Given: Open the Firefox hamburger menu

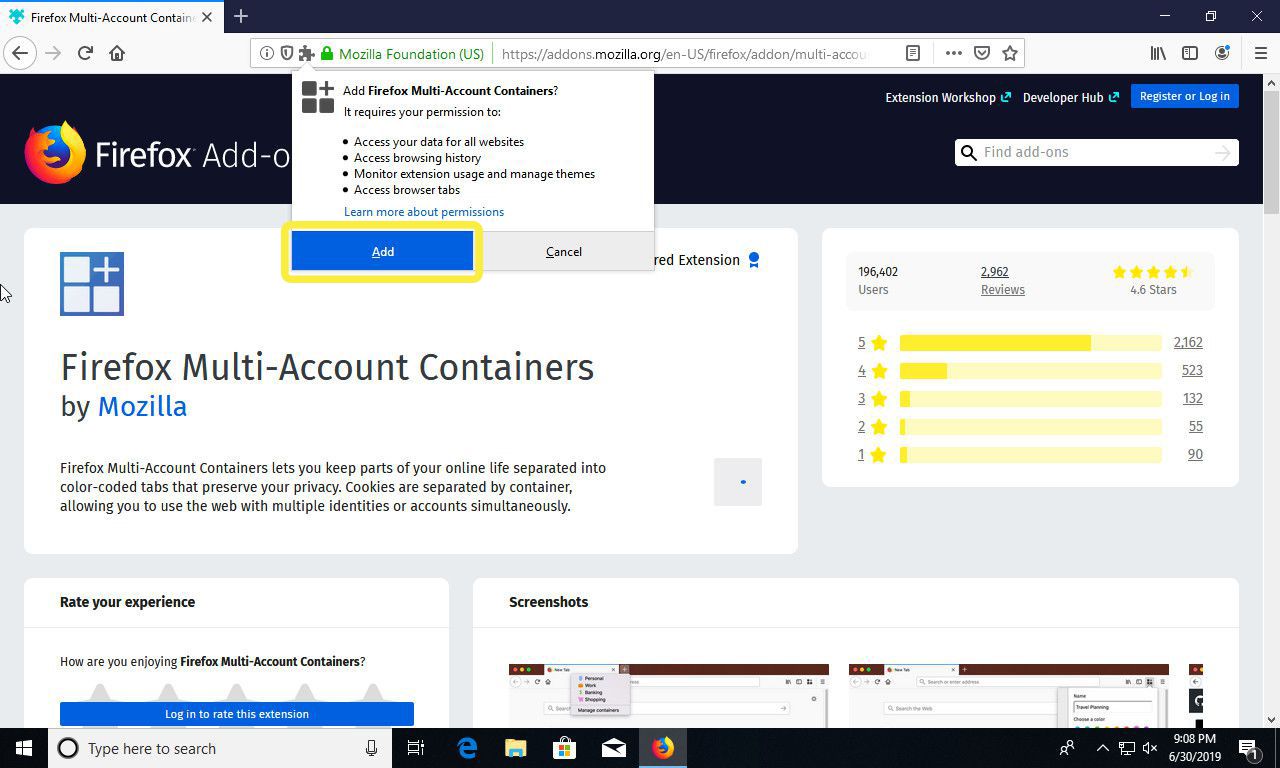Looking at the screenshot, I should point(1260,54).
